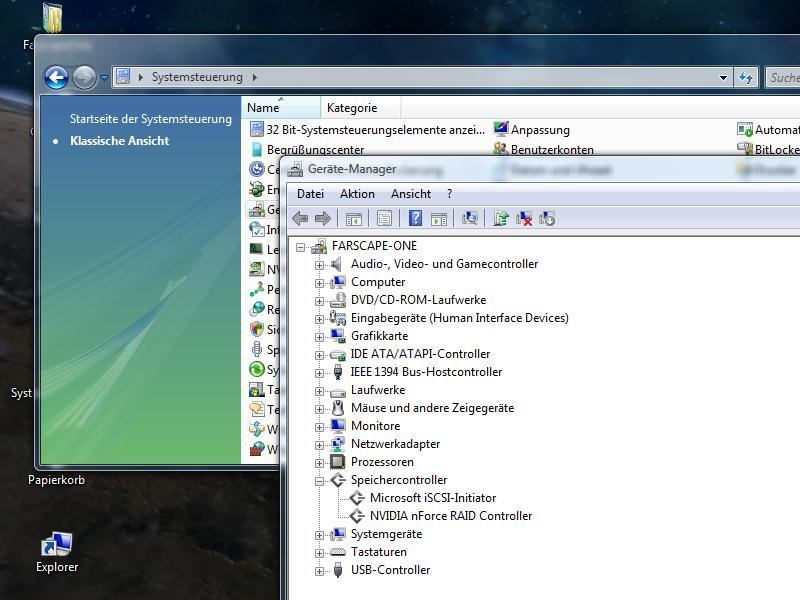The image size is (800, 600).
Task: Click the uninstall device icon with red X
Action: tap(524, 219)
